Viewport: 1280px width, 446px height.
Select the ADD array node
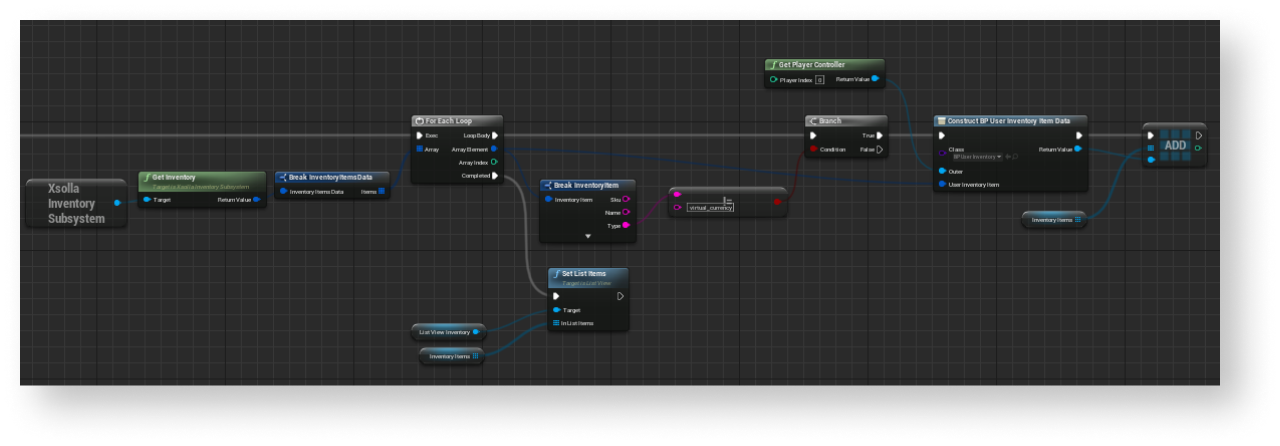(1174, 146)
